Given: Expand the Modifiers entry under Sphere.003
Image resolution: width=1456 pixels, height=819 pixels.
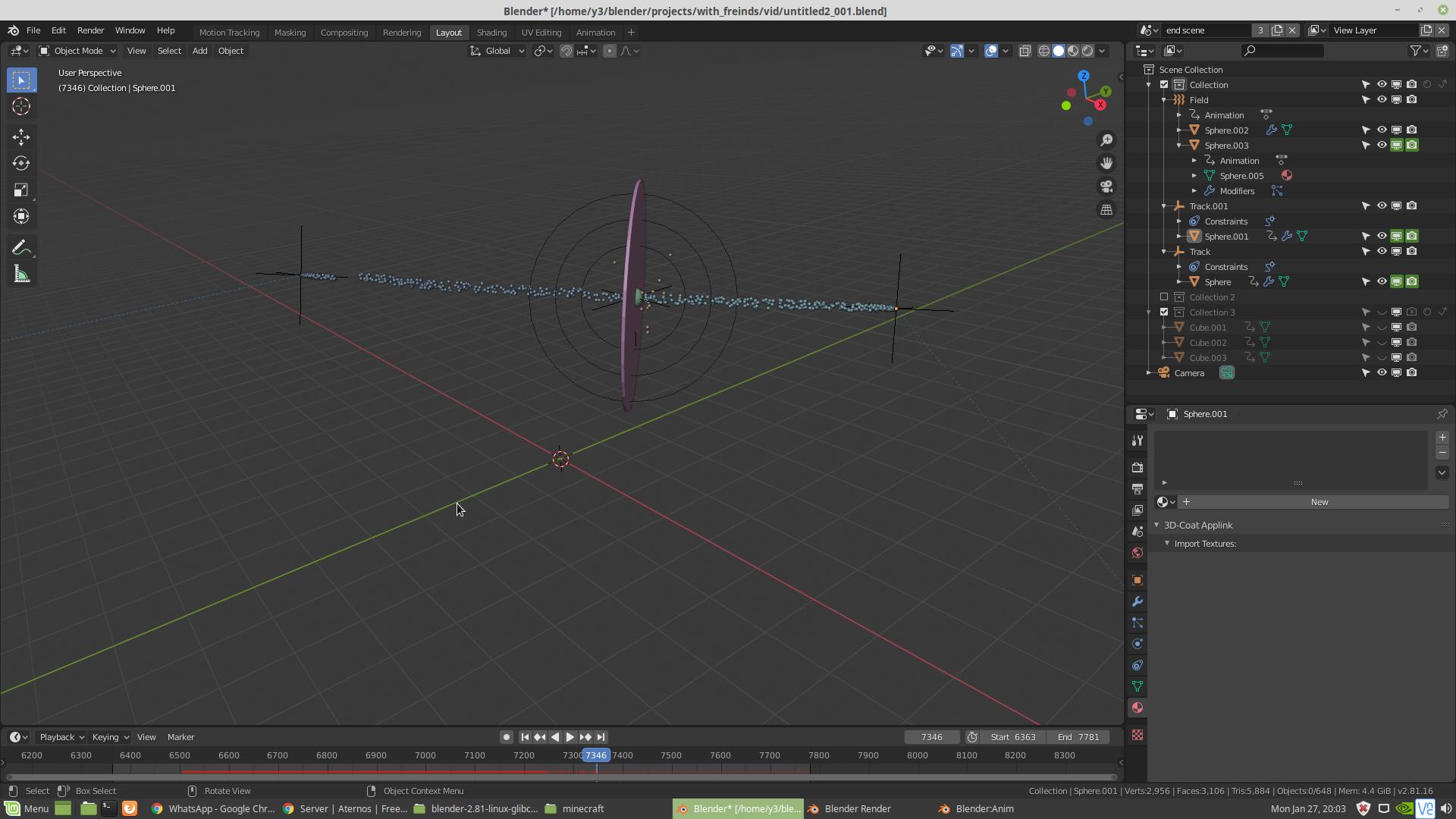Looking at the screenshot, I should click(1194, 190).
